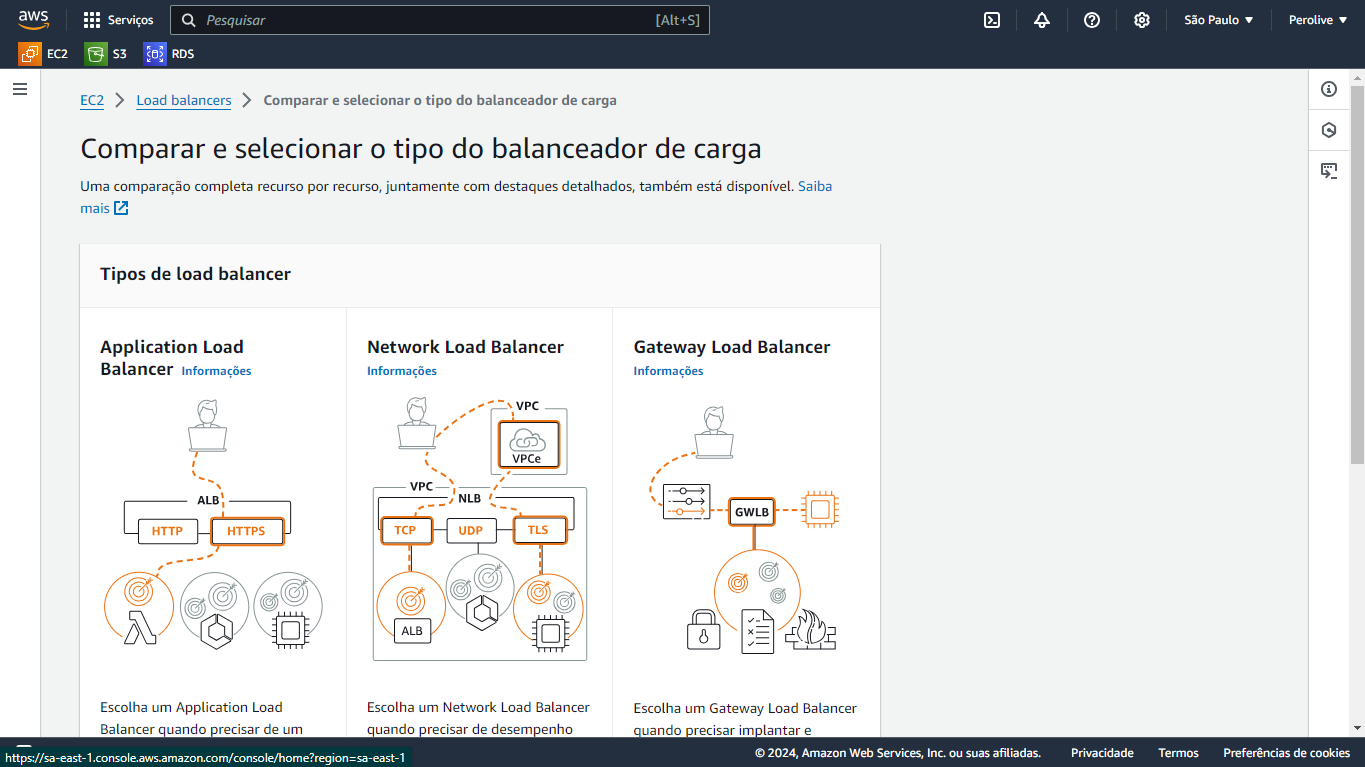
Task: Open Informações for Network Load Balancer
Action: coord(402,371)
